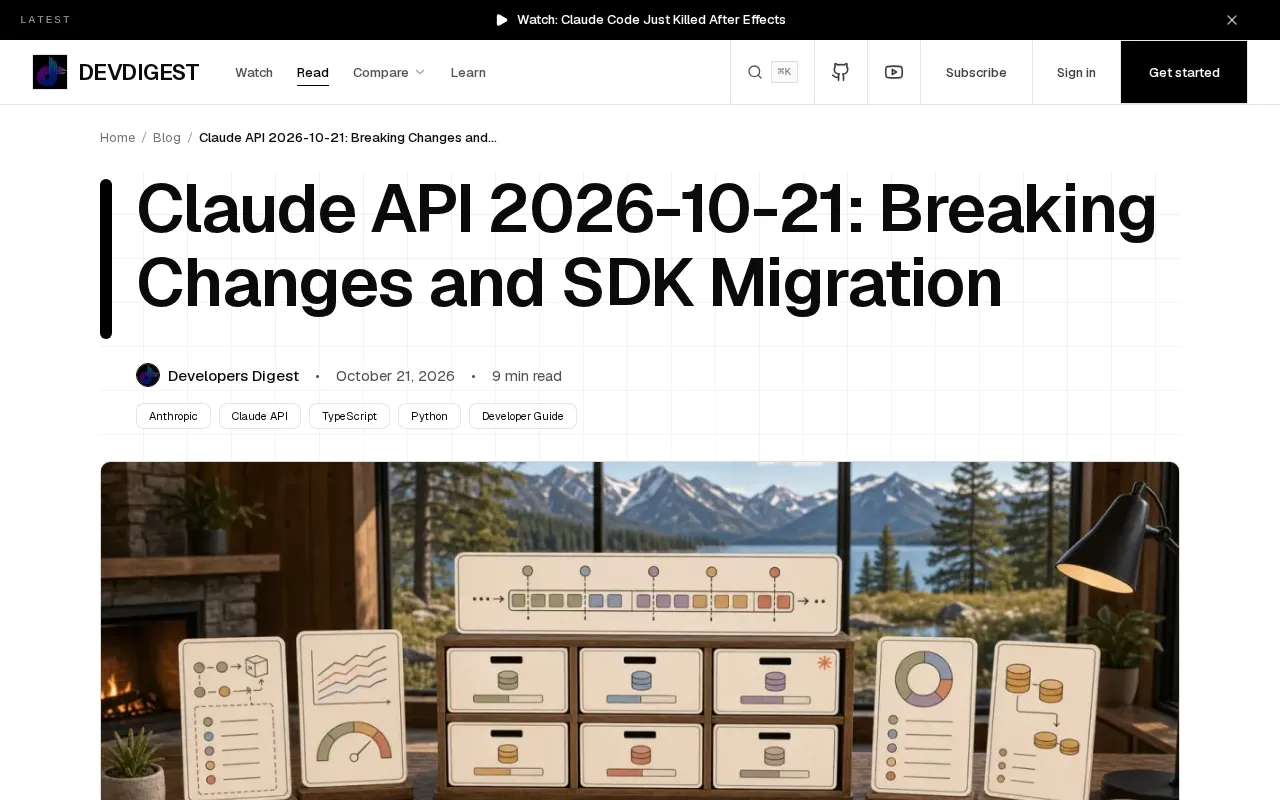Select the TypeScript tag
Image resolution: width=1280 pixels, height=800 pixels.
(x=349, y=416)
